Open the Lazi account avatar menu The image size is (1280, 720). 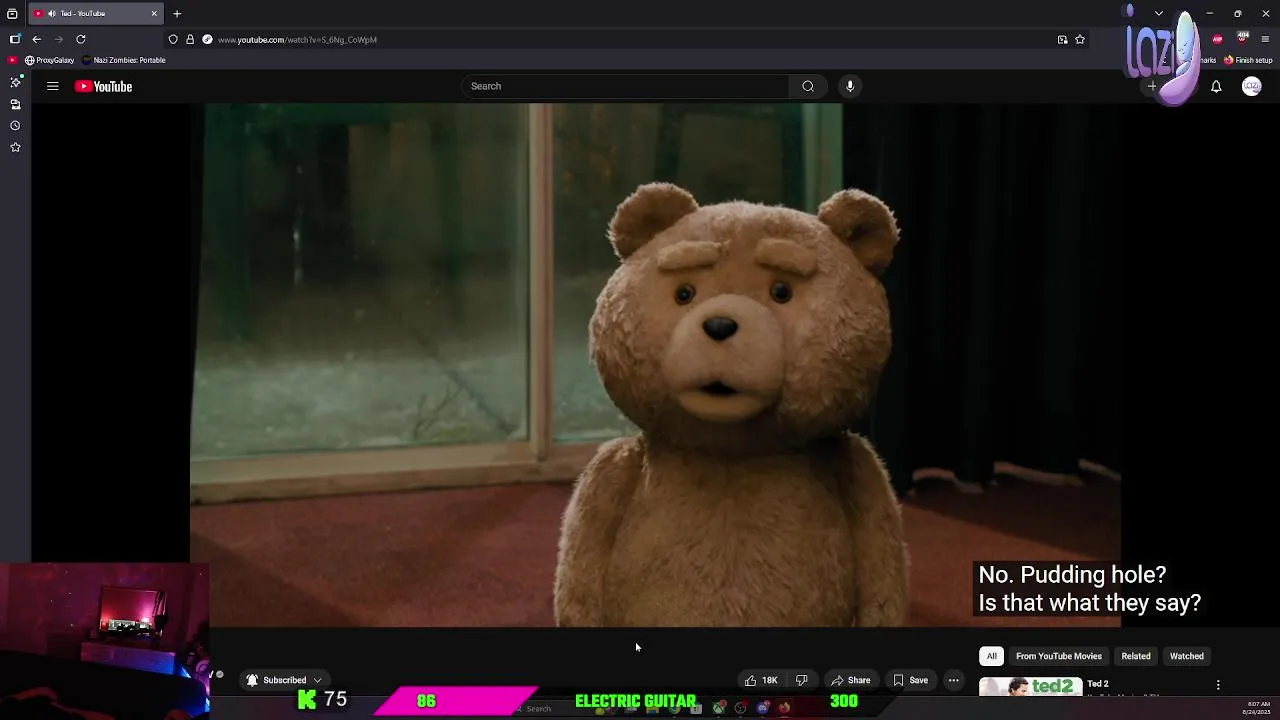click(1251, 86)
